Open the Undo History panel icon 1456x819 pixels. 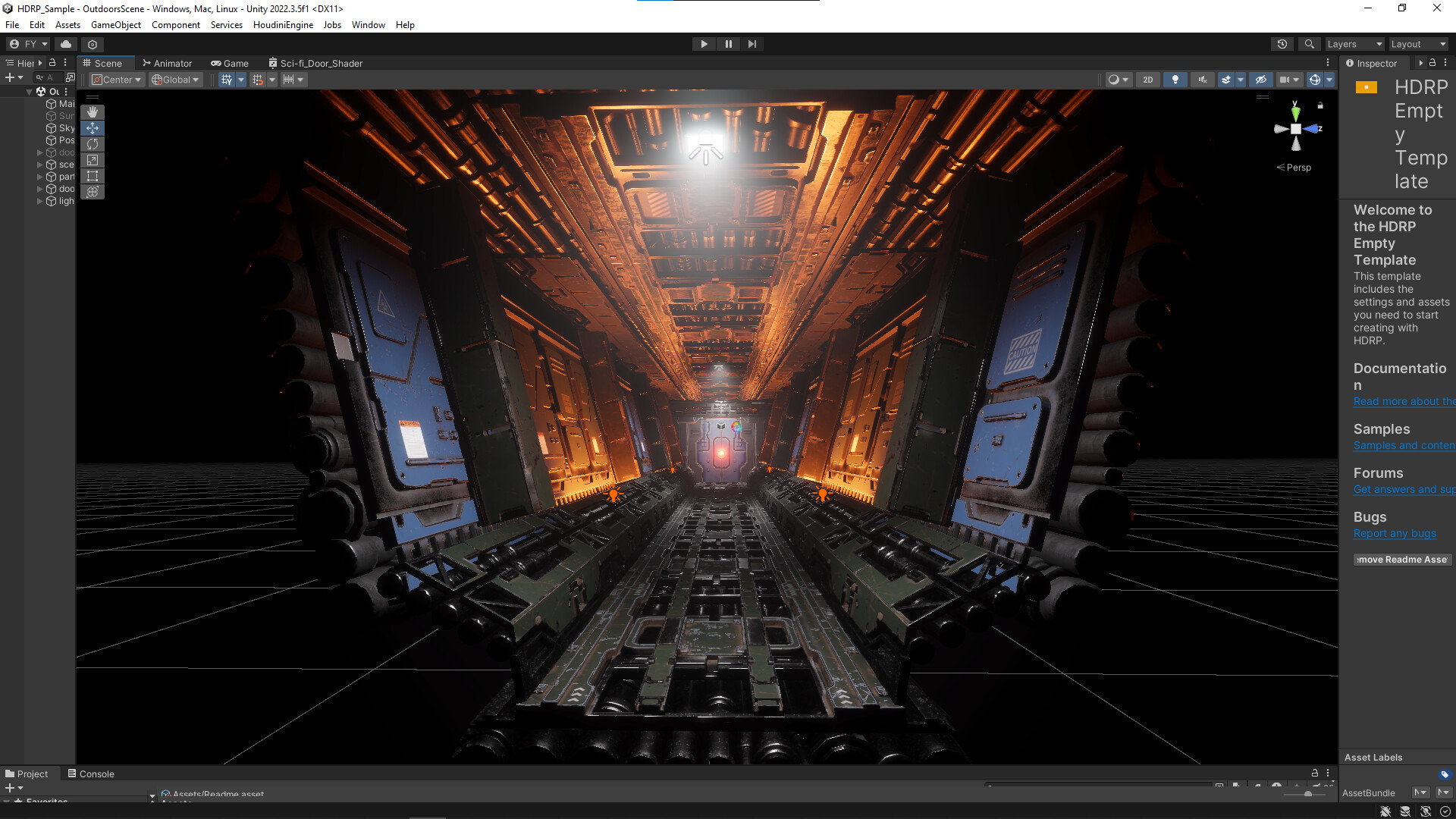[x=1282, y=44]
